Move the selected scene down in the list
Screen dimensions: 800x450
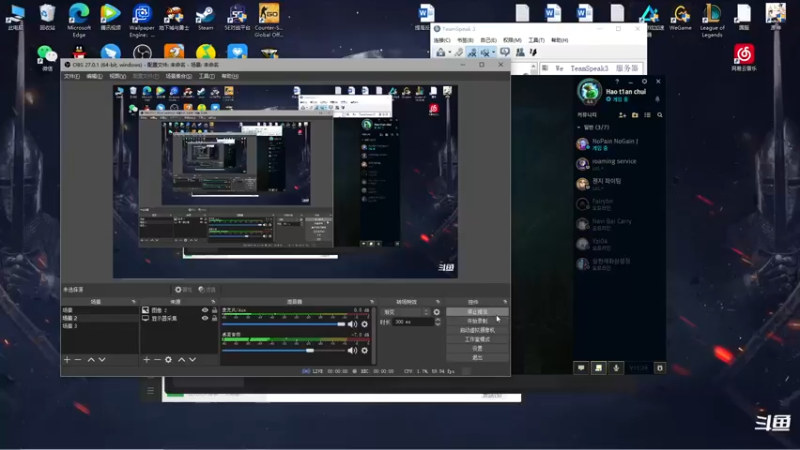[x=102, y=360]
